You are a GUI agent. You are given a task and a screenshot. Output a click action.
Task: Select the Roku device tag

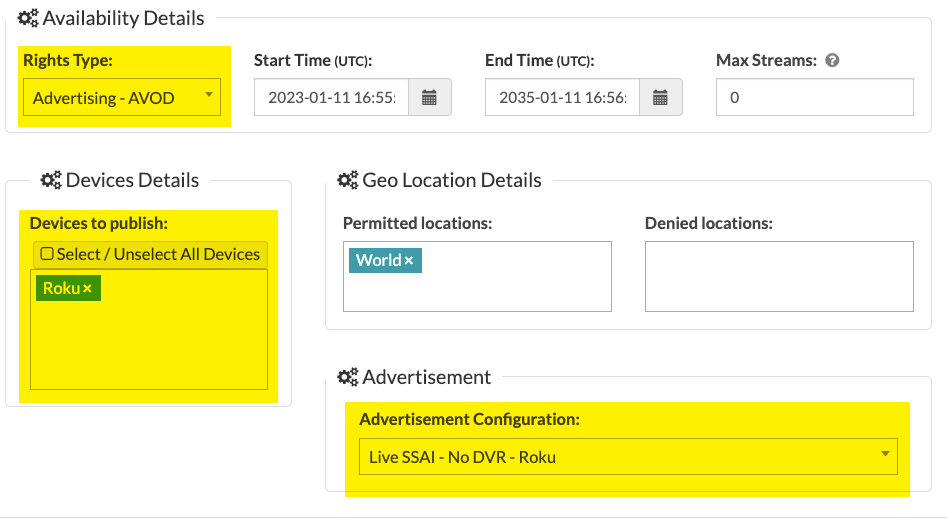(x=60, y=289)
